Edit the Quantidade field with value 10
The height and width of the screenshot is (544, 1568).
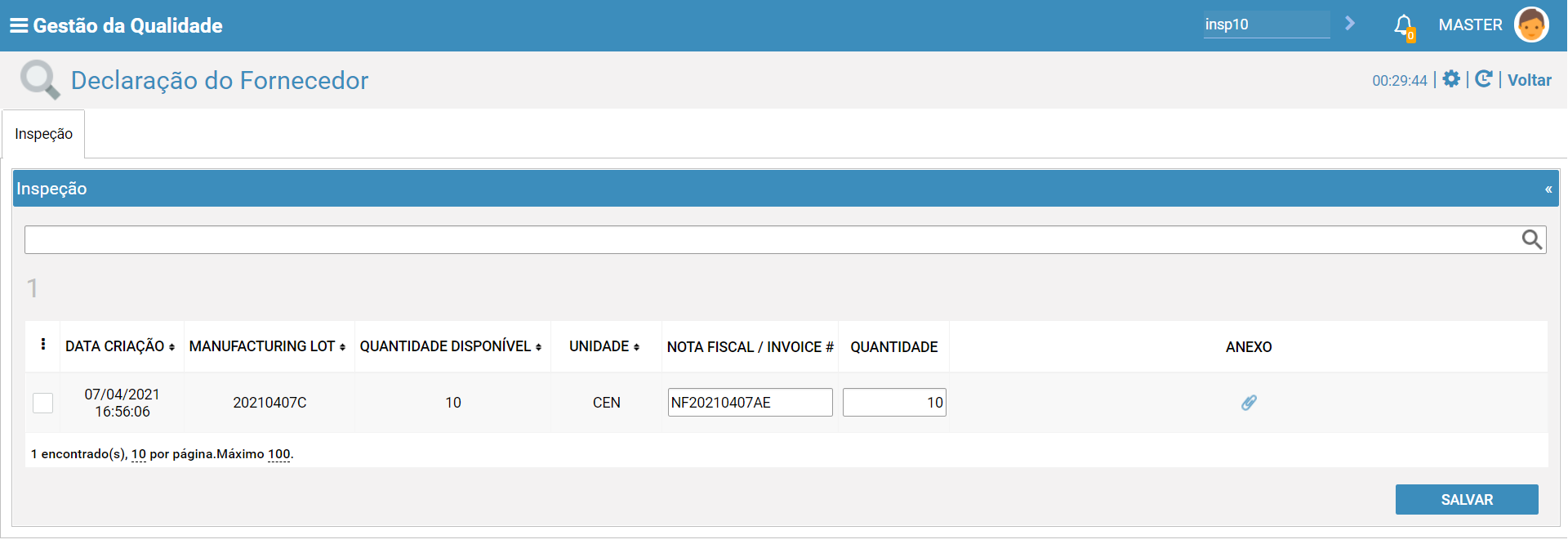894,403
